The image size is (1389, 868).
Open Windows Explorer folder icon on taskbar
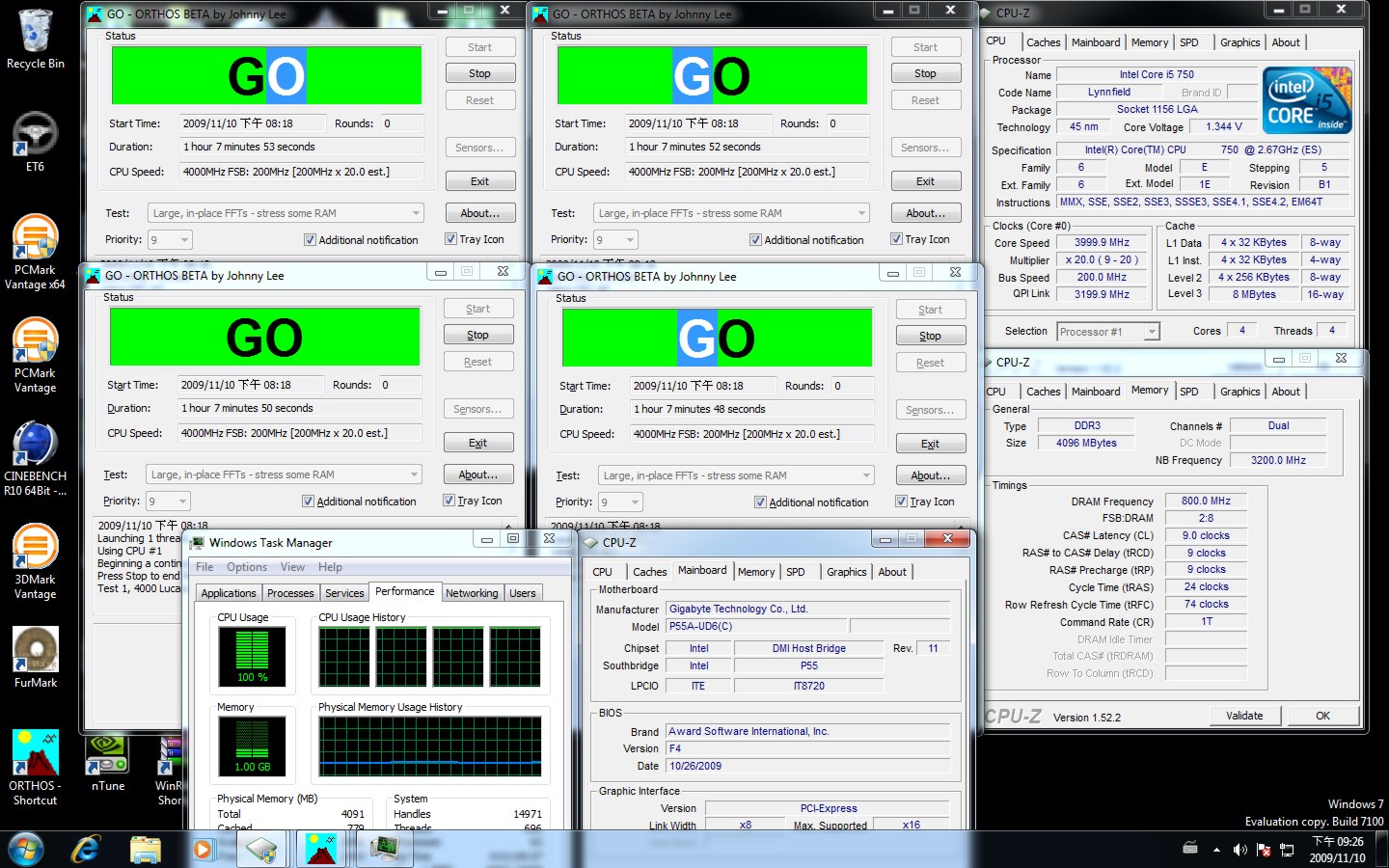[146, 850]
